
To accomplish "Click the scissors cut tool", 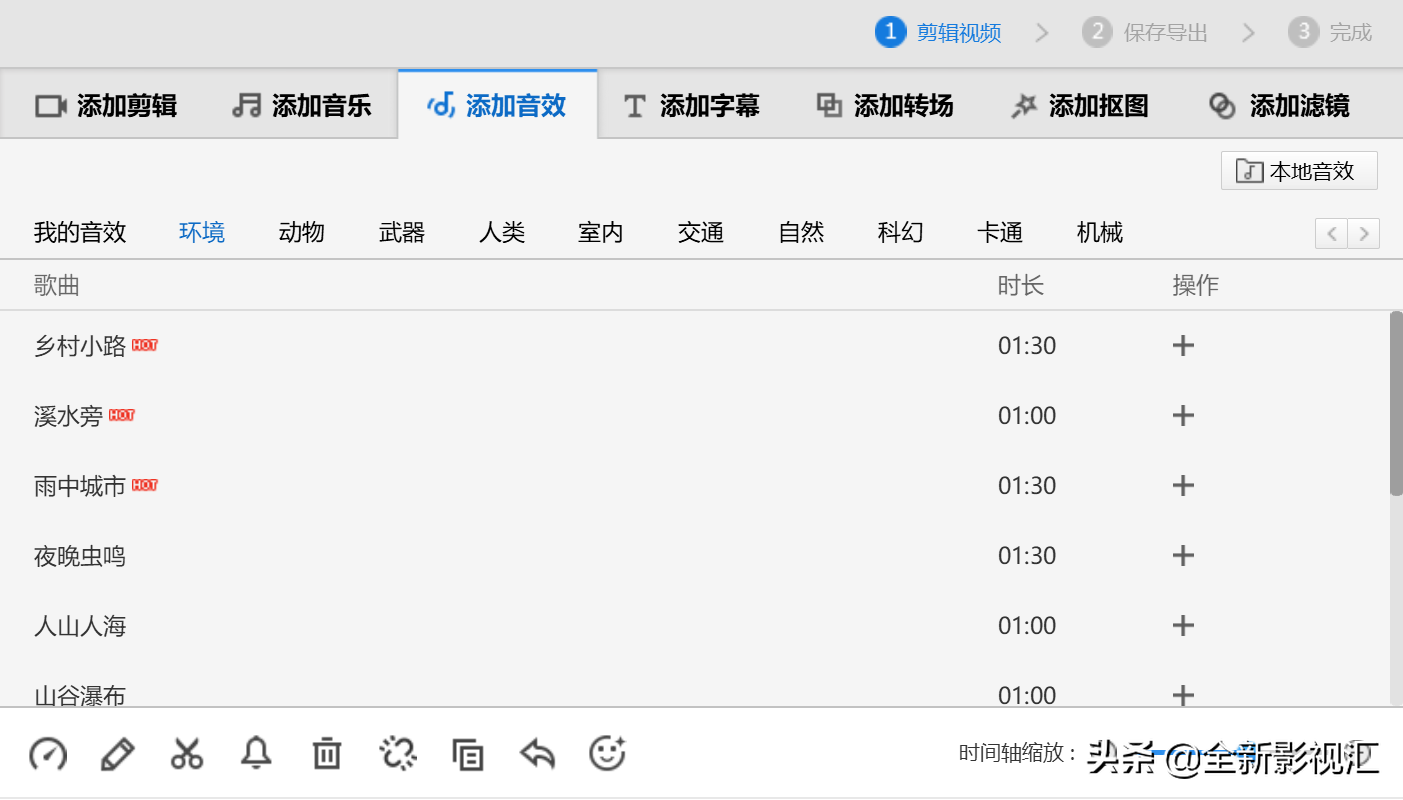I will 187,754.
